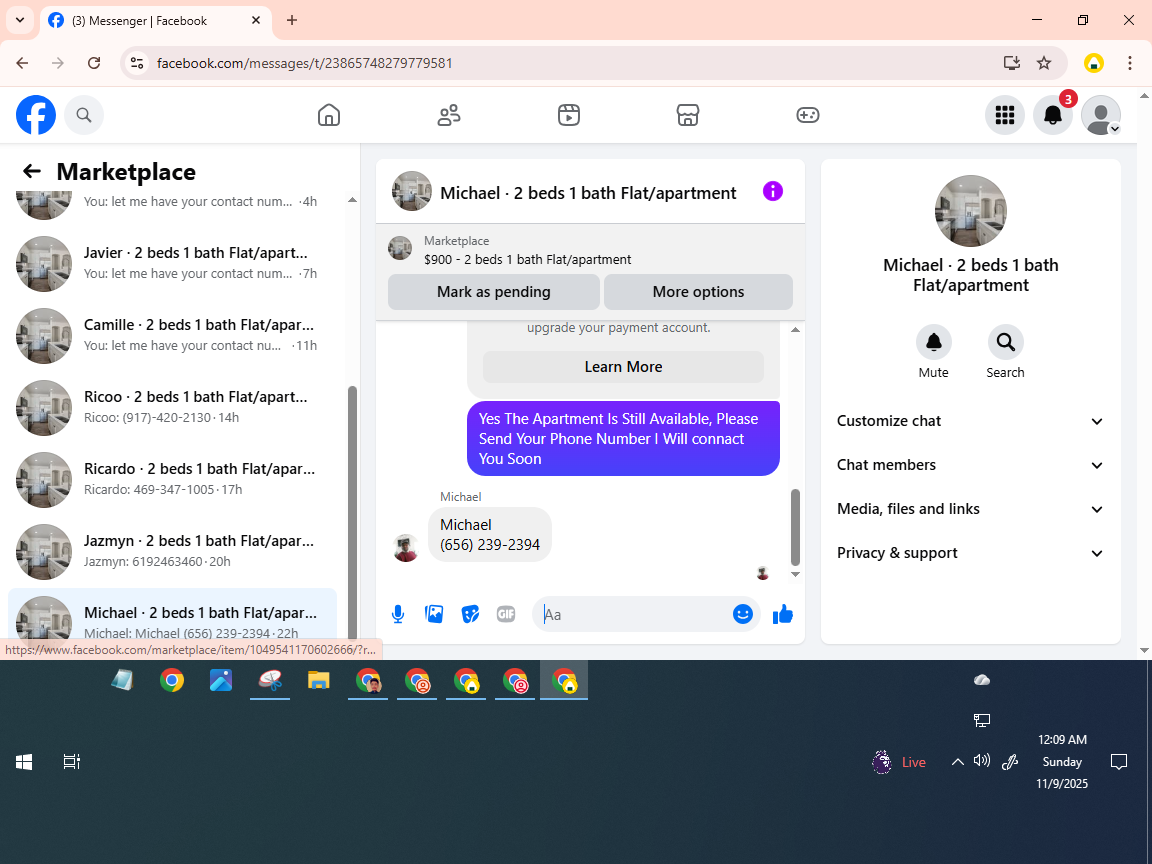Open the volume control in tray

982,760
